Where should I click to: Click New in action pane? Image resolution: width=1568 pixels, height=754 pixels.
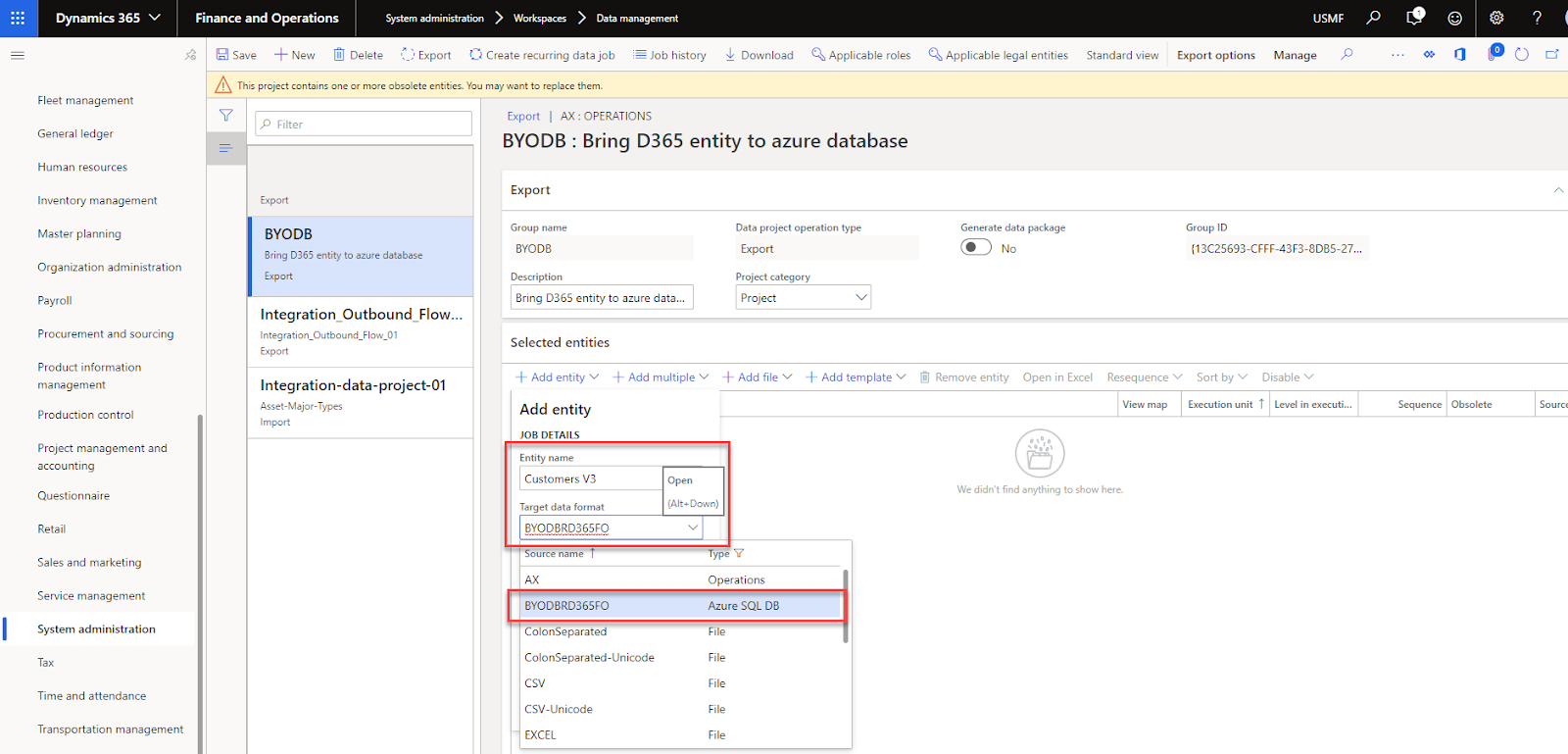tap(295, 55)
